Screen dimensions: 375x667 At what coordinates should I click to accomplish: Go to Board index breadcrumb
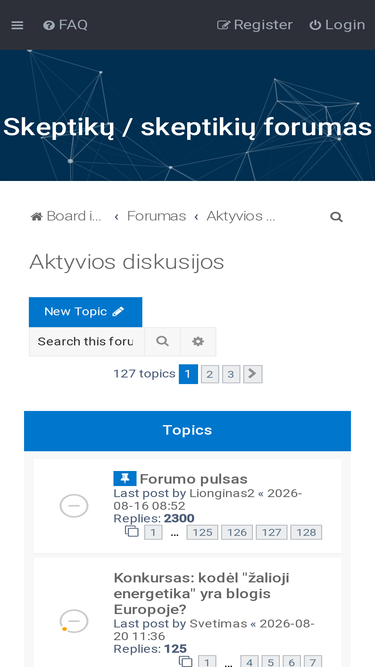pos(66,216)
